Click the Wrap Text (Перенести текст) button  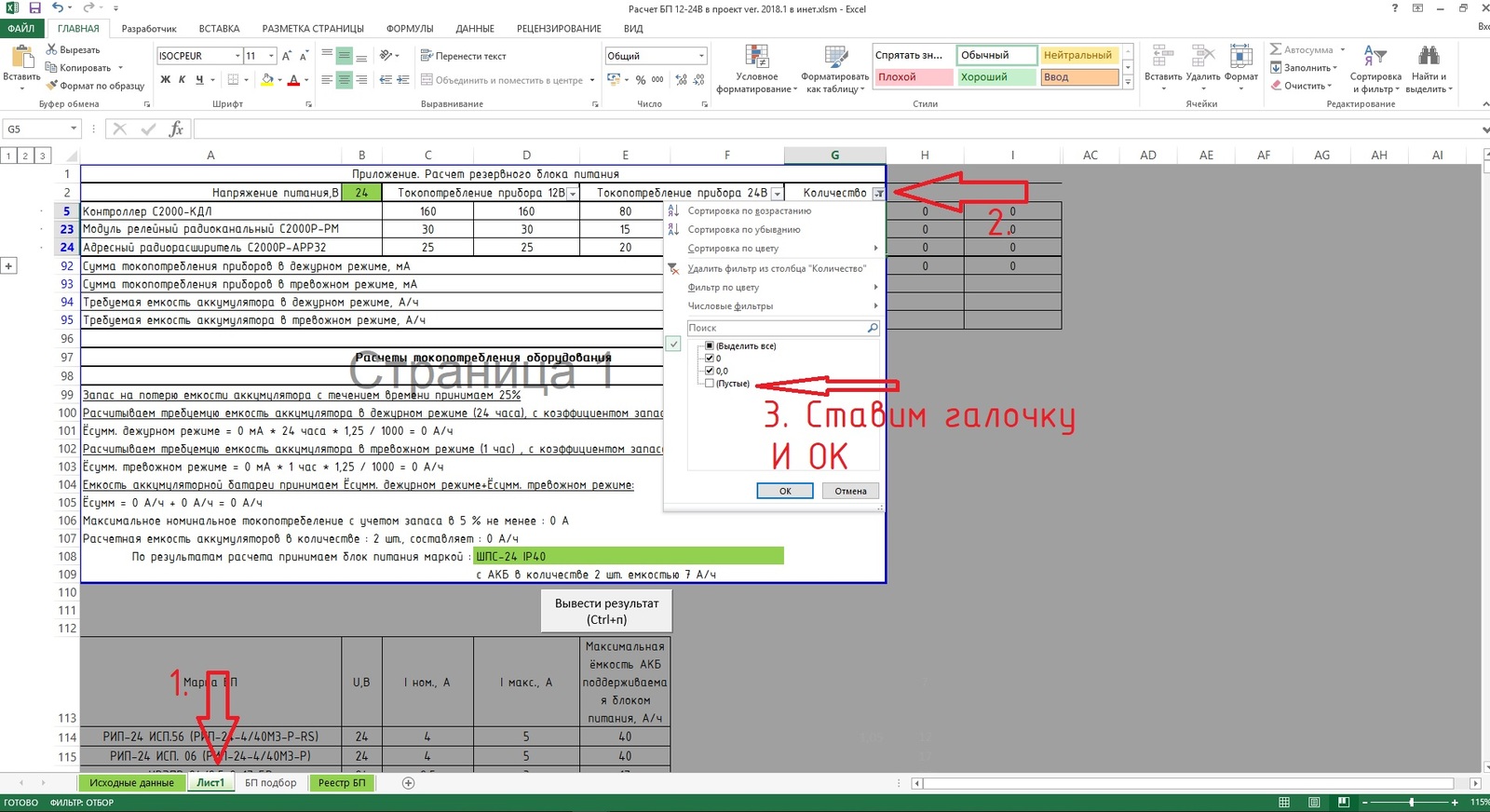pyautogui.click(x=464, y=56)
